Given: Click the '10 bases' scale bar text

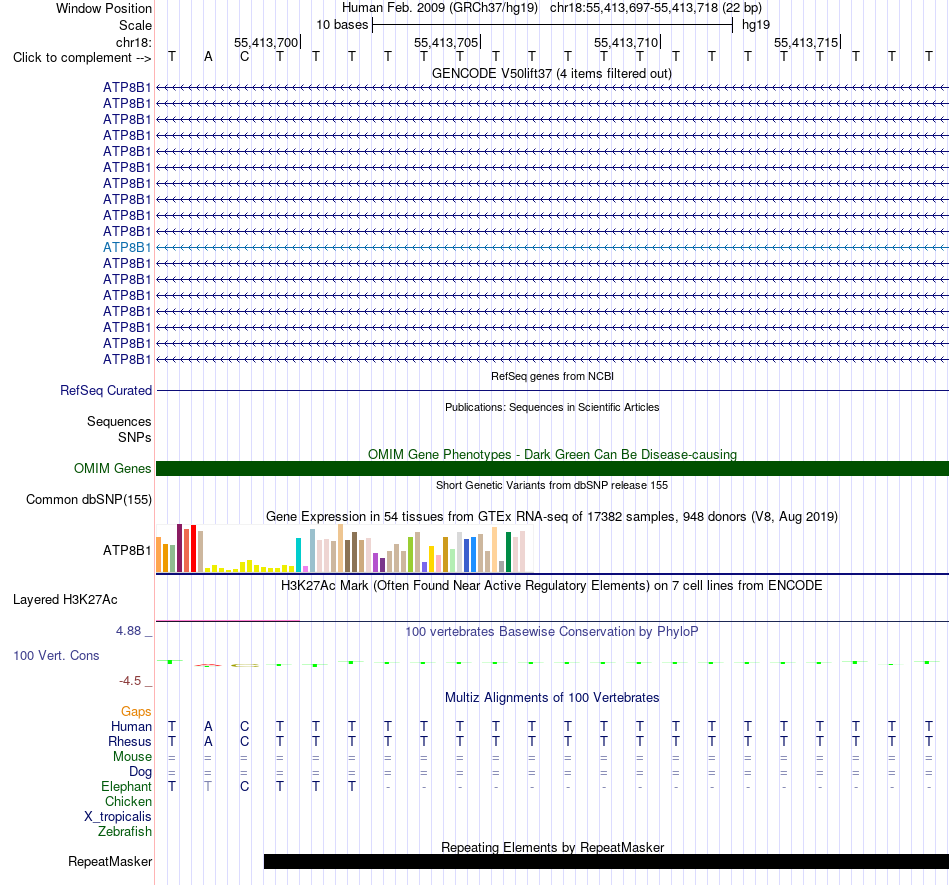Looking at the screenshot, I should [342, 25].
